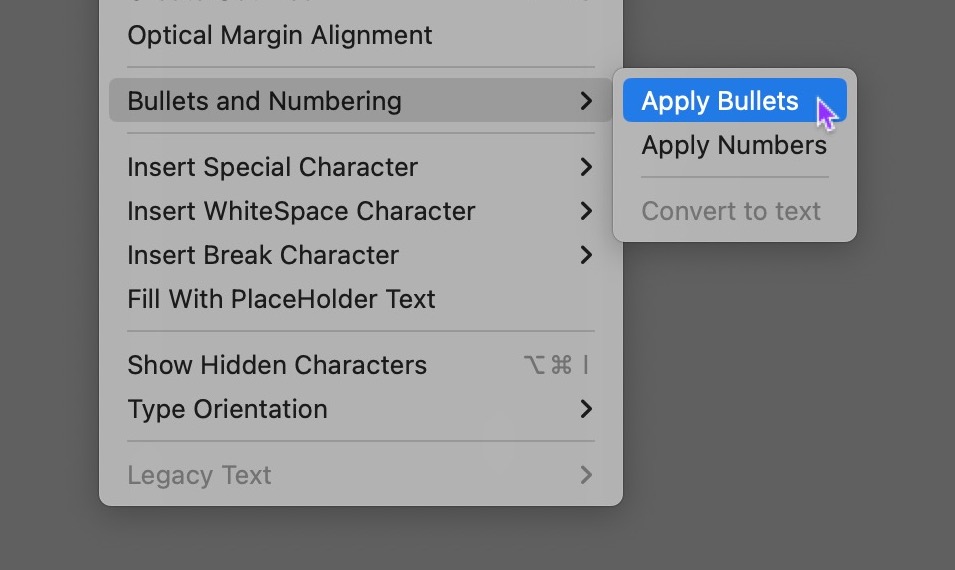Image resolution: width=955 pixels, height=570 pixels.
Task: Open the Type Orientation submenu
Action: pos(227,409)
